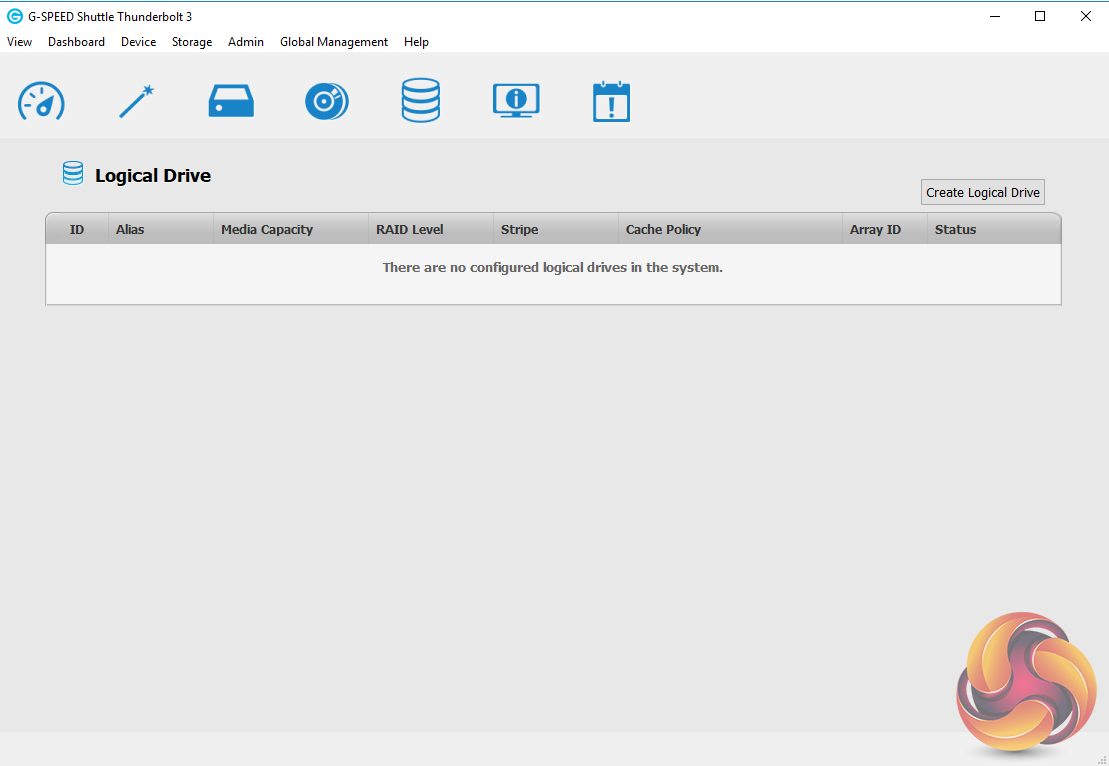Open the Global Management menu

pos(334,42)
